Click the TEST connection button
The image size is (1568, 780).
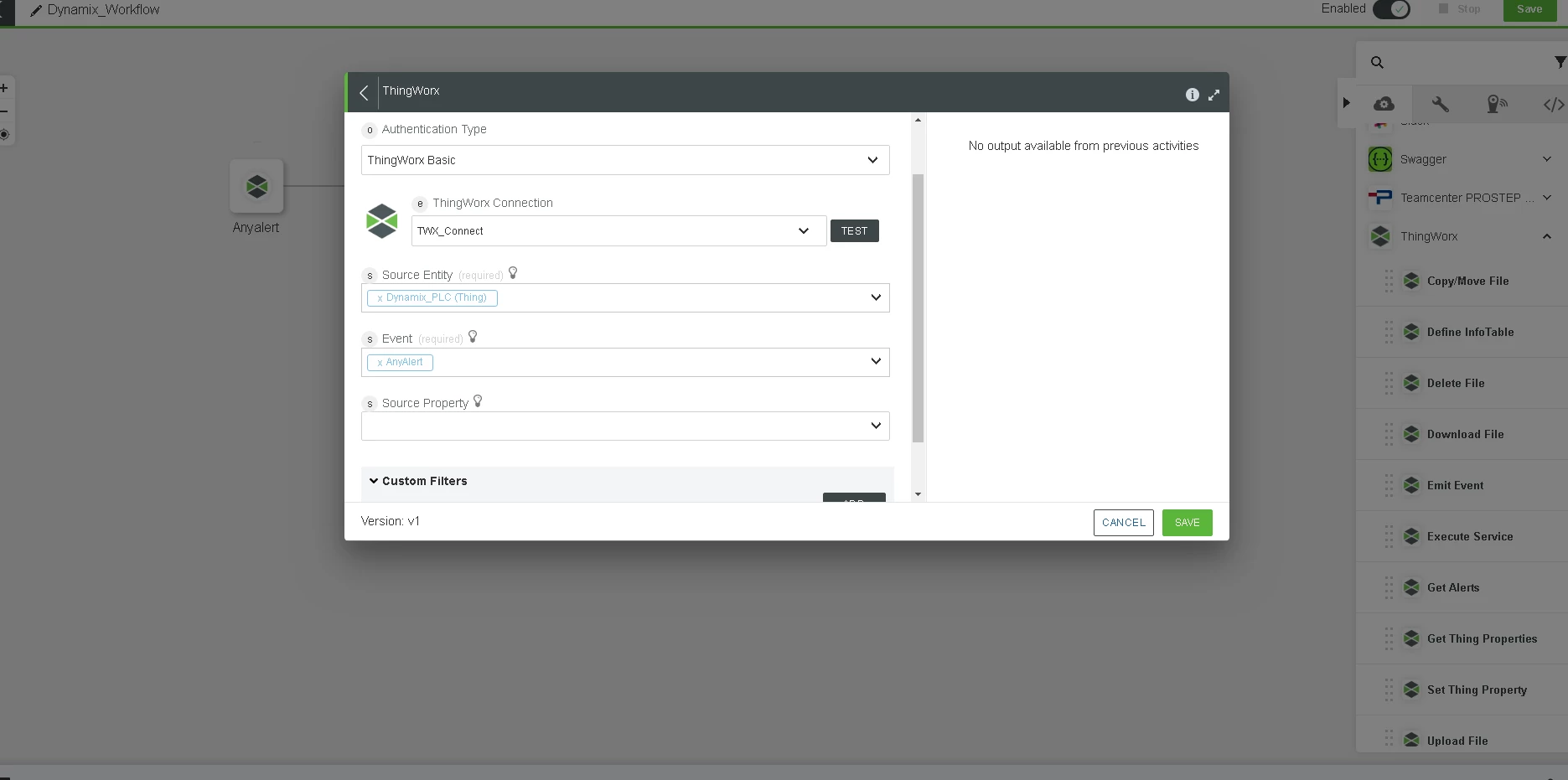pyautogui.click(x=854, y=231)
